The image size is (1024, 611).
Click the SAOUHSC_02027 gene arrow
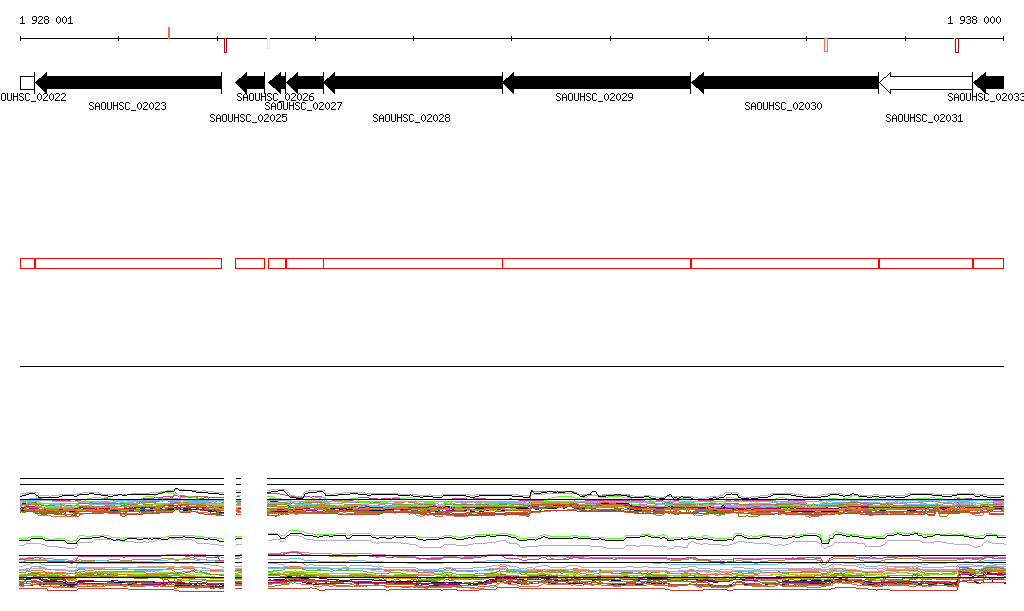305,83
